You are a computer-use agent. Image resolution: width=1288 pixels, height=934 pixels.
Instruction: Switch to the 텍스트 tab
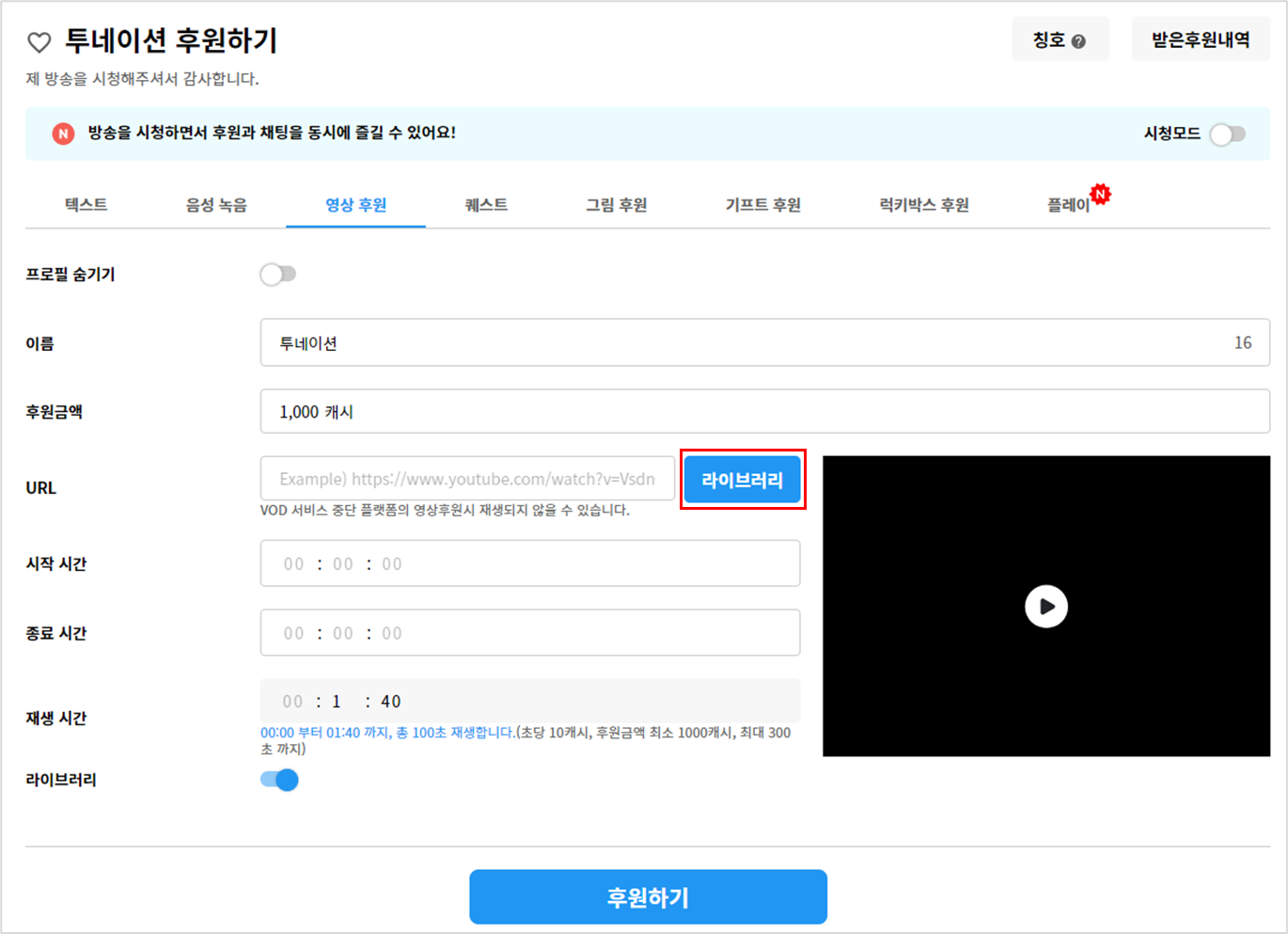click(86, 205)
